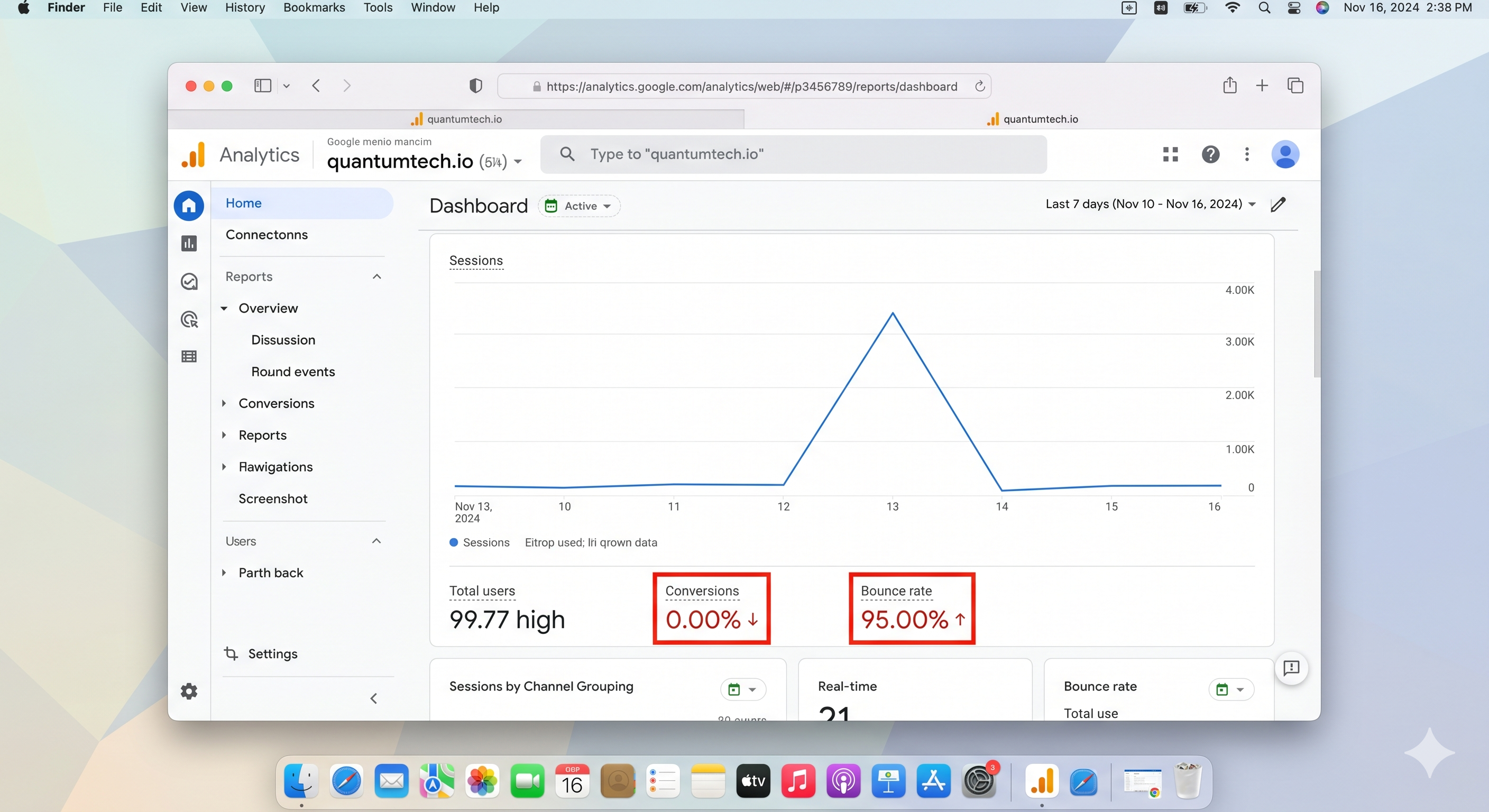This screenshot has width=1489, height=812.
Task: Open the Reports bar chart rail icon
Action: [x=189, y=243]
